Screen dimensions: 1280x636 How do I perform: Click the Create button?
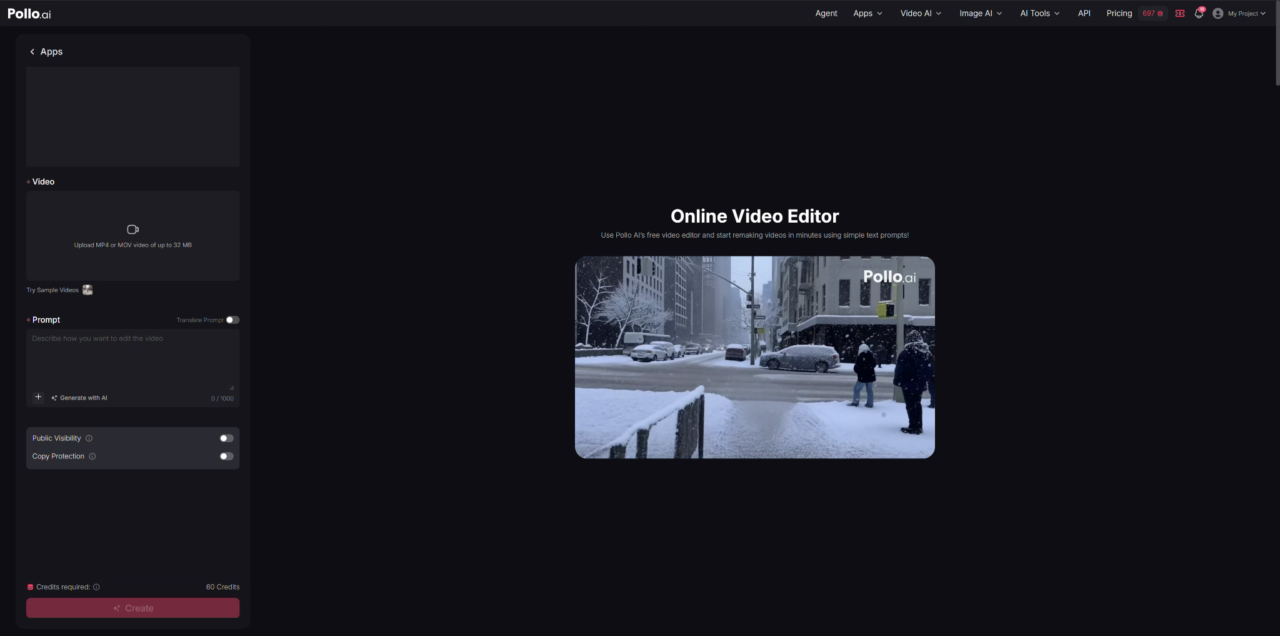point(133,608)
